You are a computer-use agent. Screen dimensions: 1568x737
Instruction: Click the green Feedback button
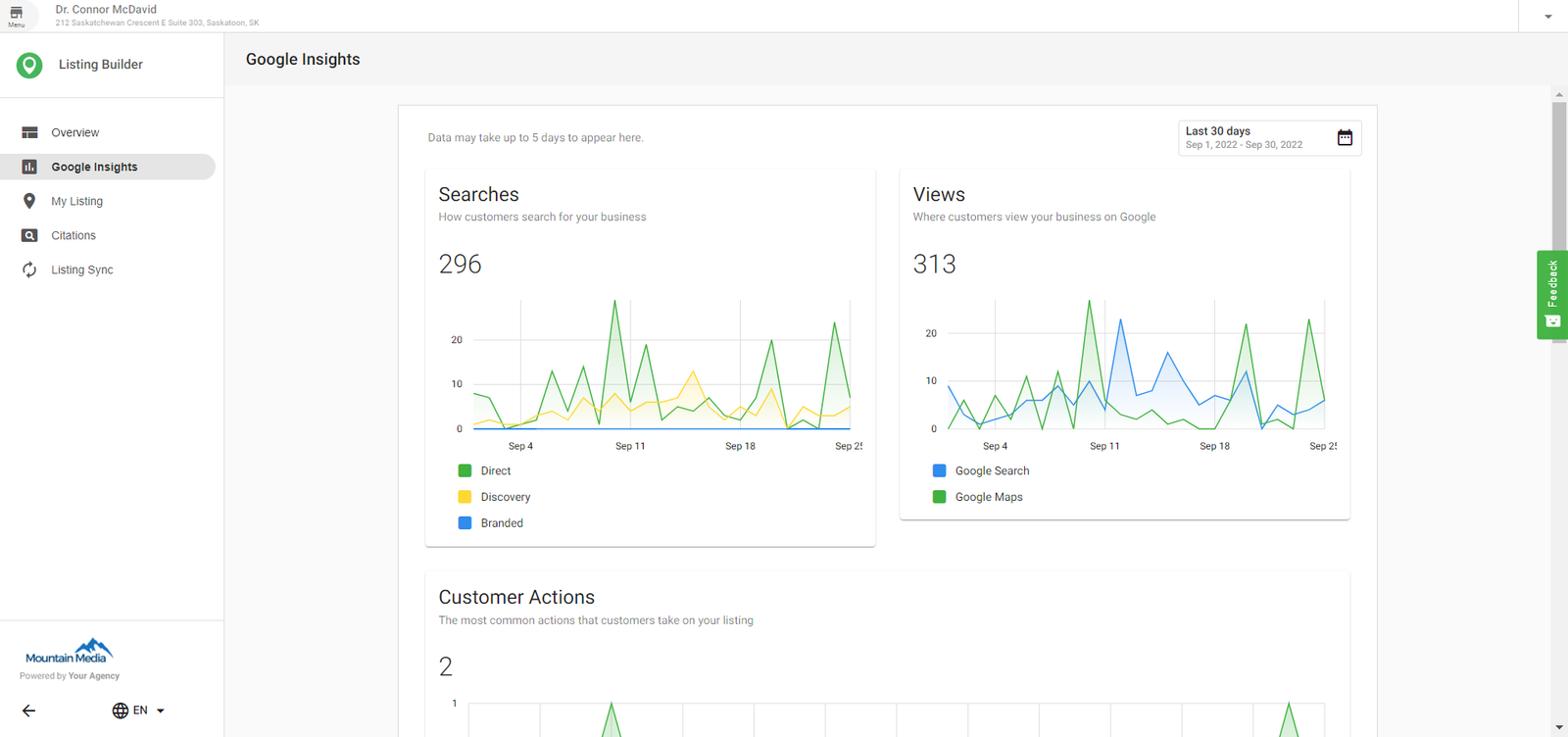point(1552,294)
